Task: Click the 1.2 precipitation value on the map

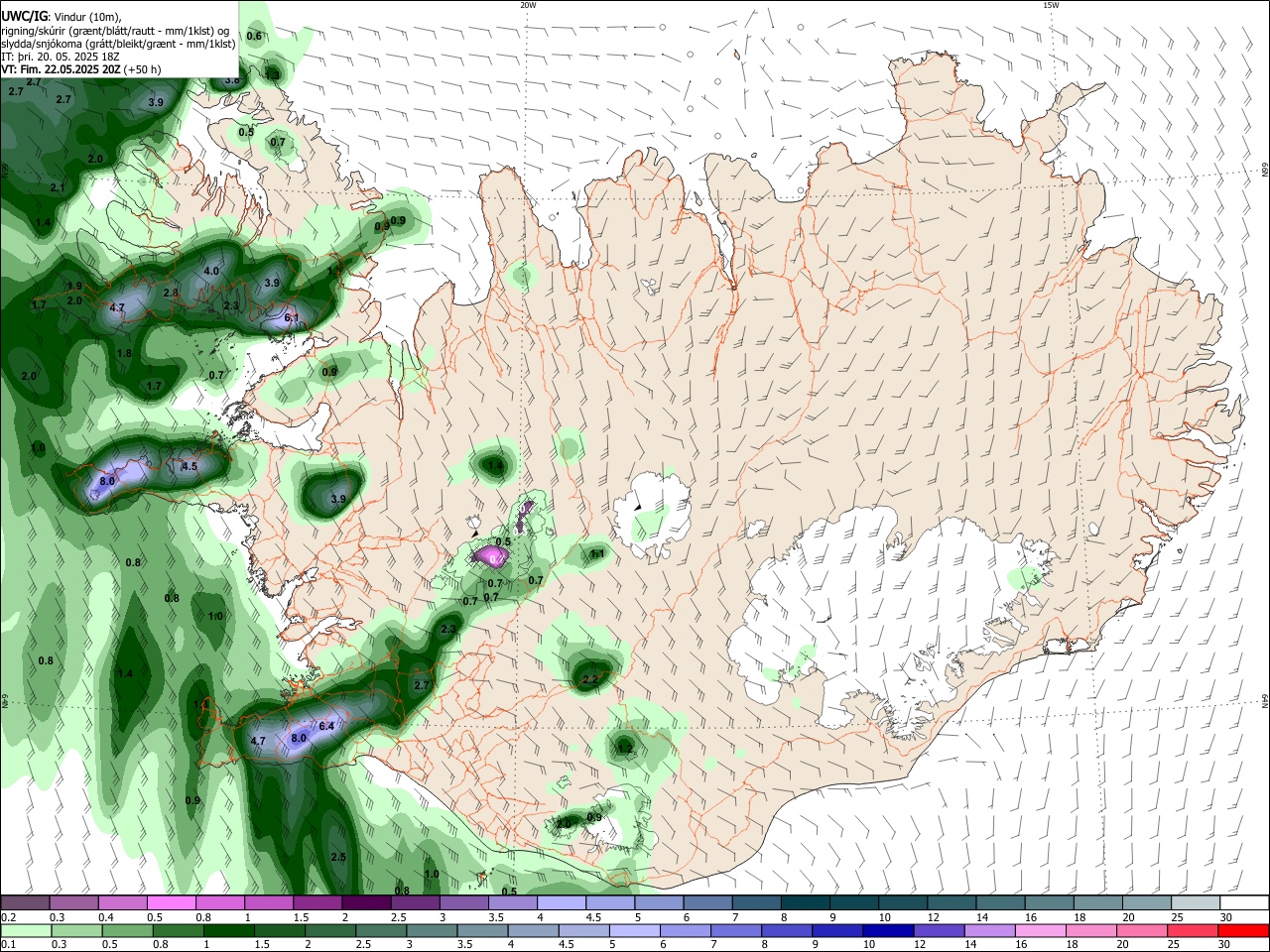Action: click(x=625, y=748)
